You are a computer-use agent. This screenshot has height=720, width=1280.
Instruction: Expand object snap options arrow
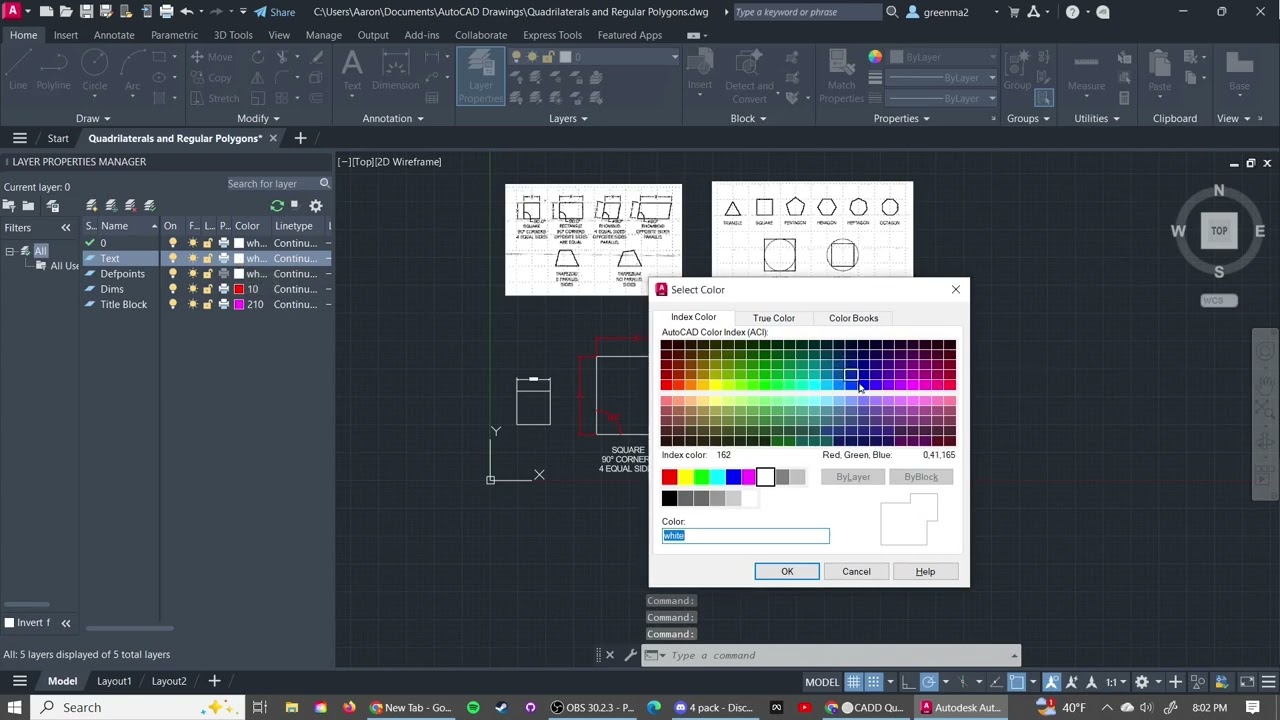click(x=1032, y=682)
